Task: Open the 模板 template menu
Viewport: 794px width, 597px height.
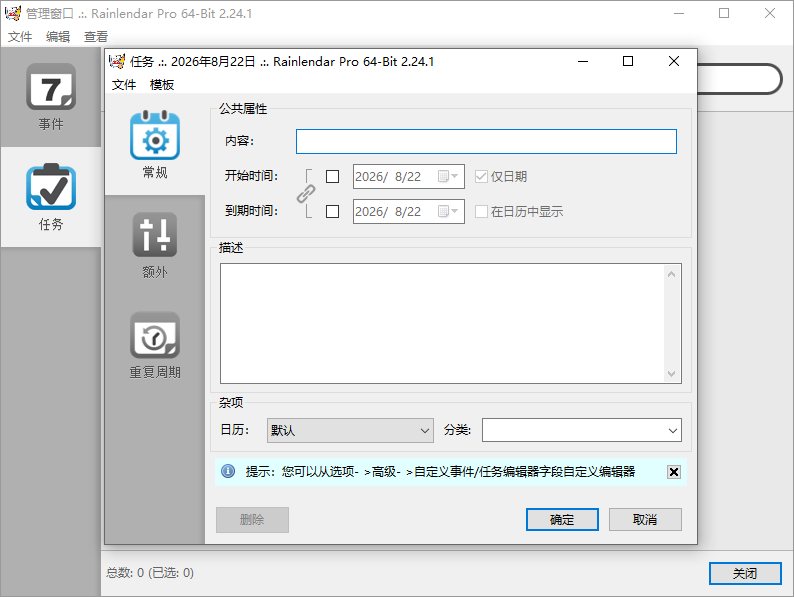Action: pyautogui.click(x=162, y=85)
